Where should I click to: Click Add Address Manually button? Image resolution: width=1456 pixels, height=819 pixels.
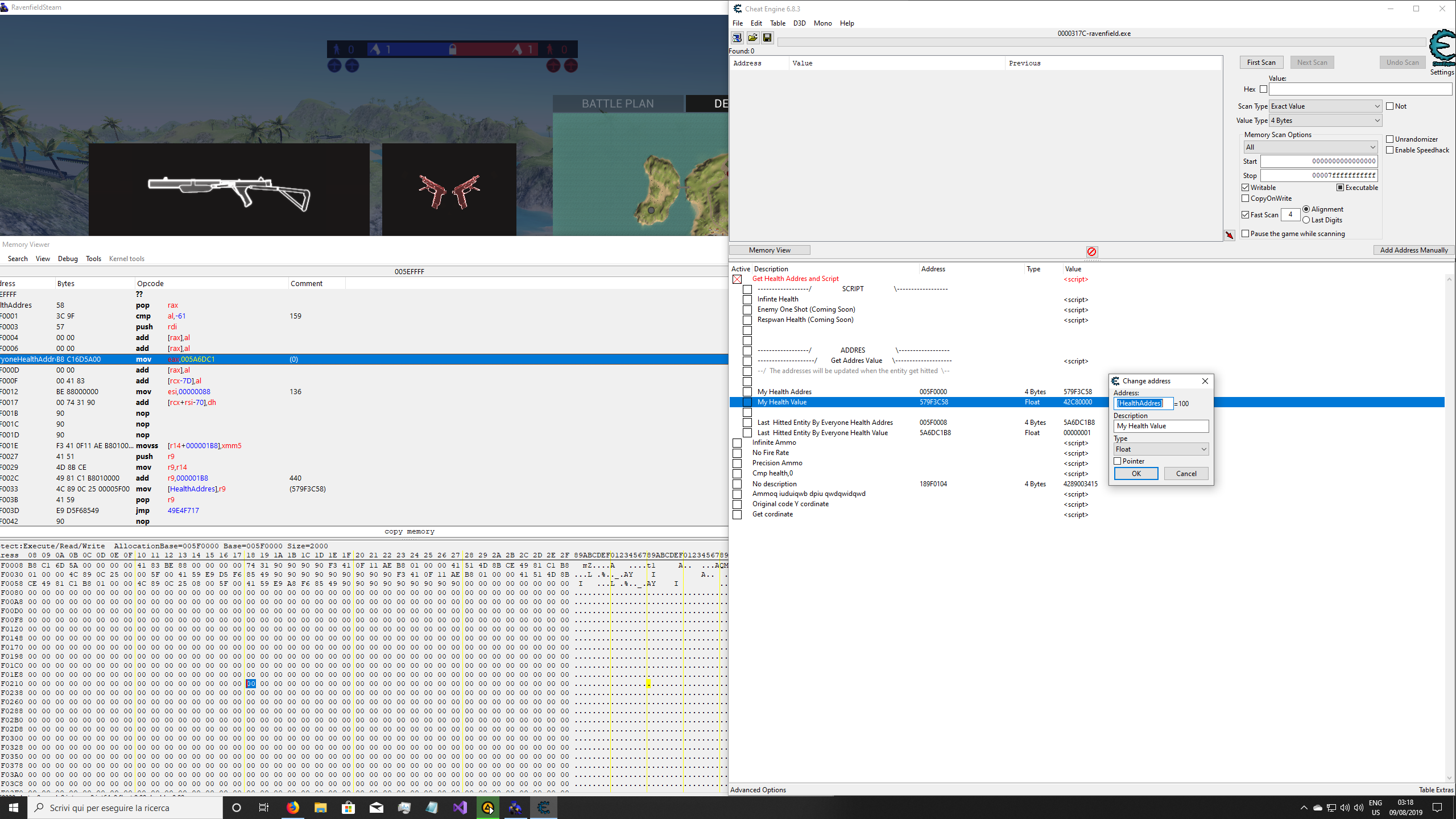point(1413,250)
